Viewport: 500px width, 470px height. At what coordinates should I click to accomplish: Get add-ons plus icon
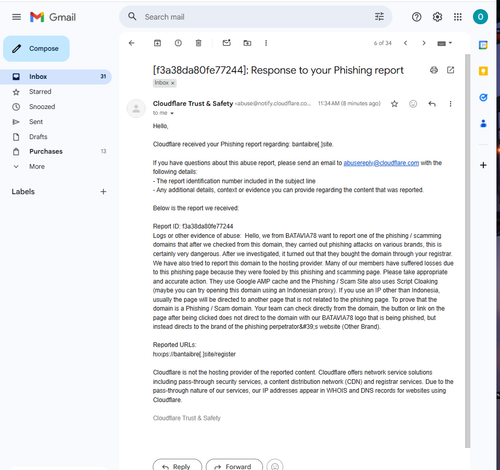coord(483,165)
